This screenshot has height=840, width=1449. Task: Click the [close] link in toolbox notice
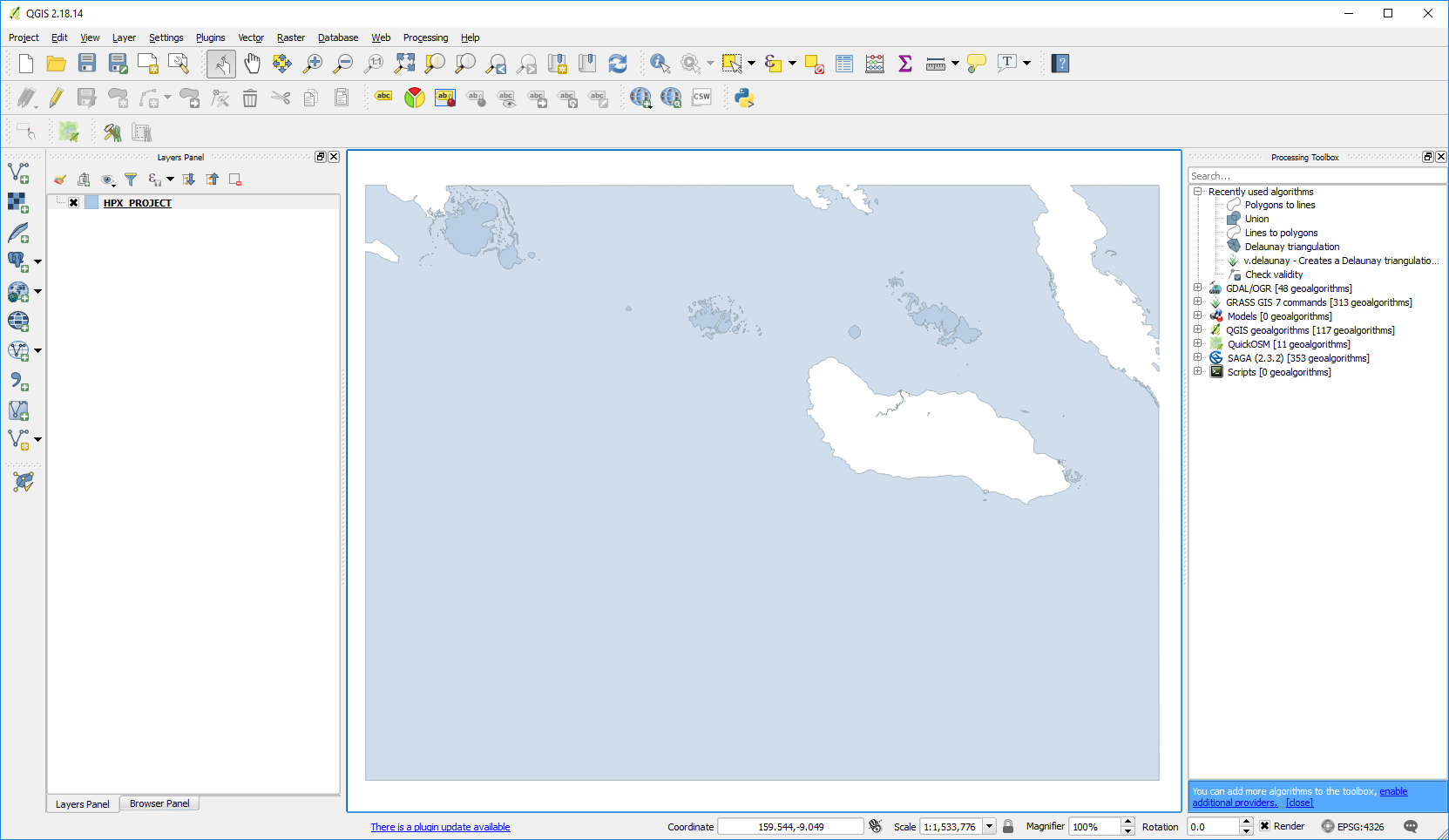pyautogui.click(x=1299, y=803)
